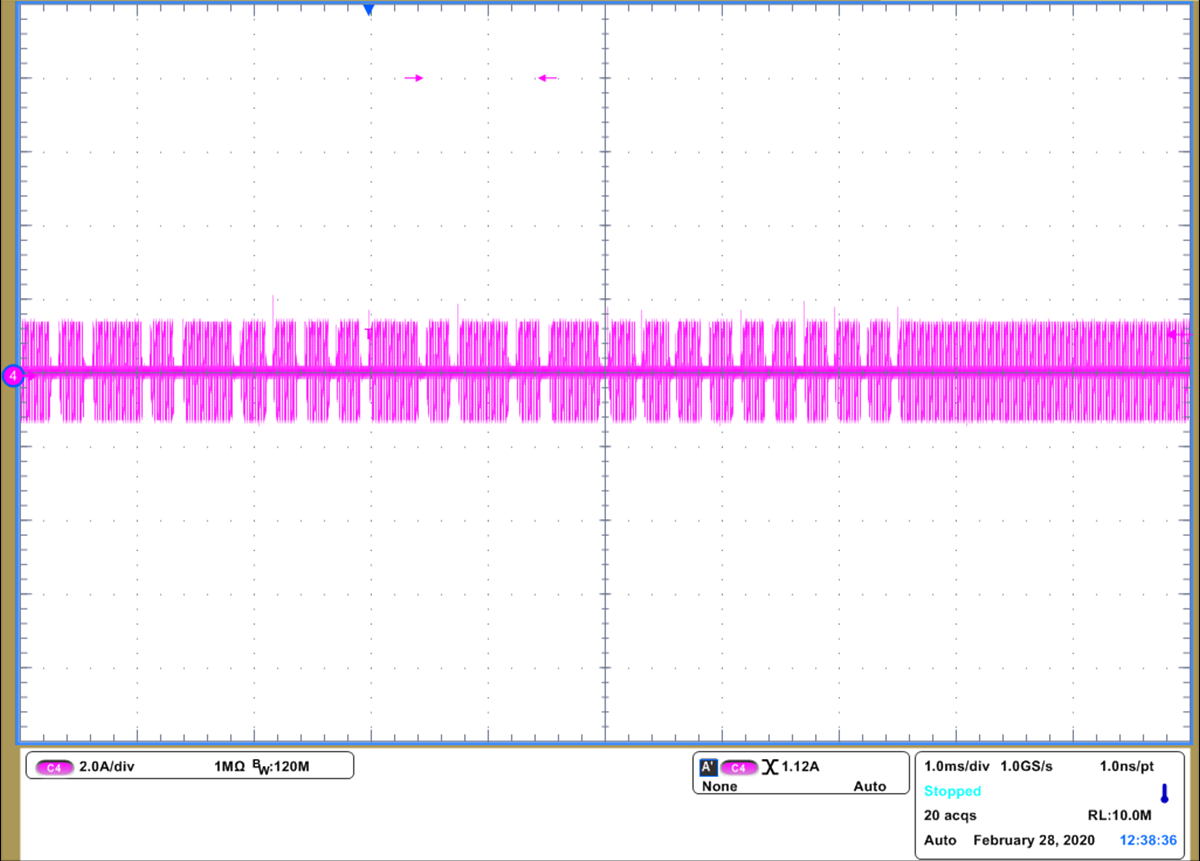Select the left-pointing magenta arrow marker

pyautogui.click(x=547, y=78)
